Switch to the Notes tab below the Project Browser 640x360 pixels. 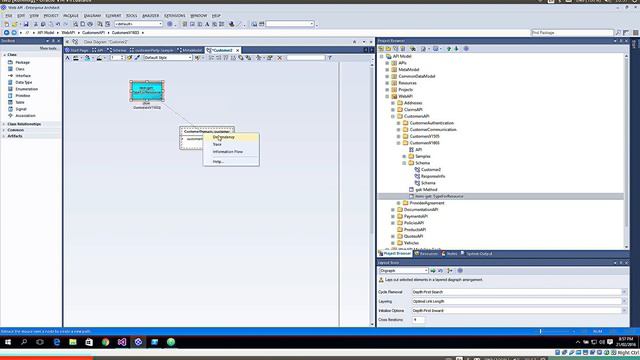449,254
